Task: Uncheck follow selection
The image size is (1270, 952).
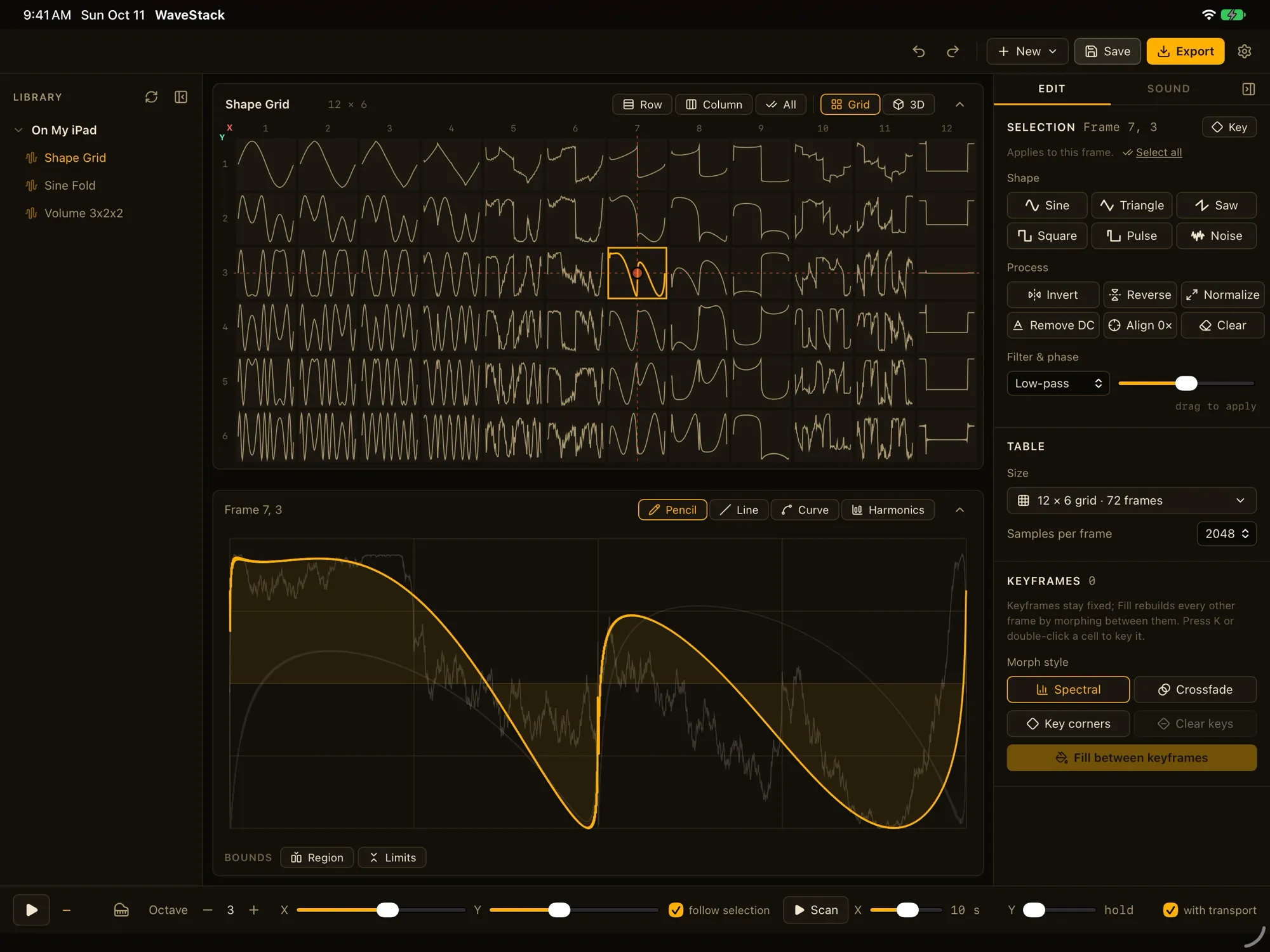Action: (676, 910)
